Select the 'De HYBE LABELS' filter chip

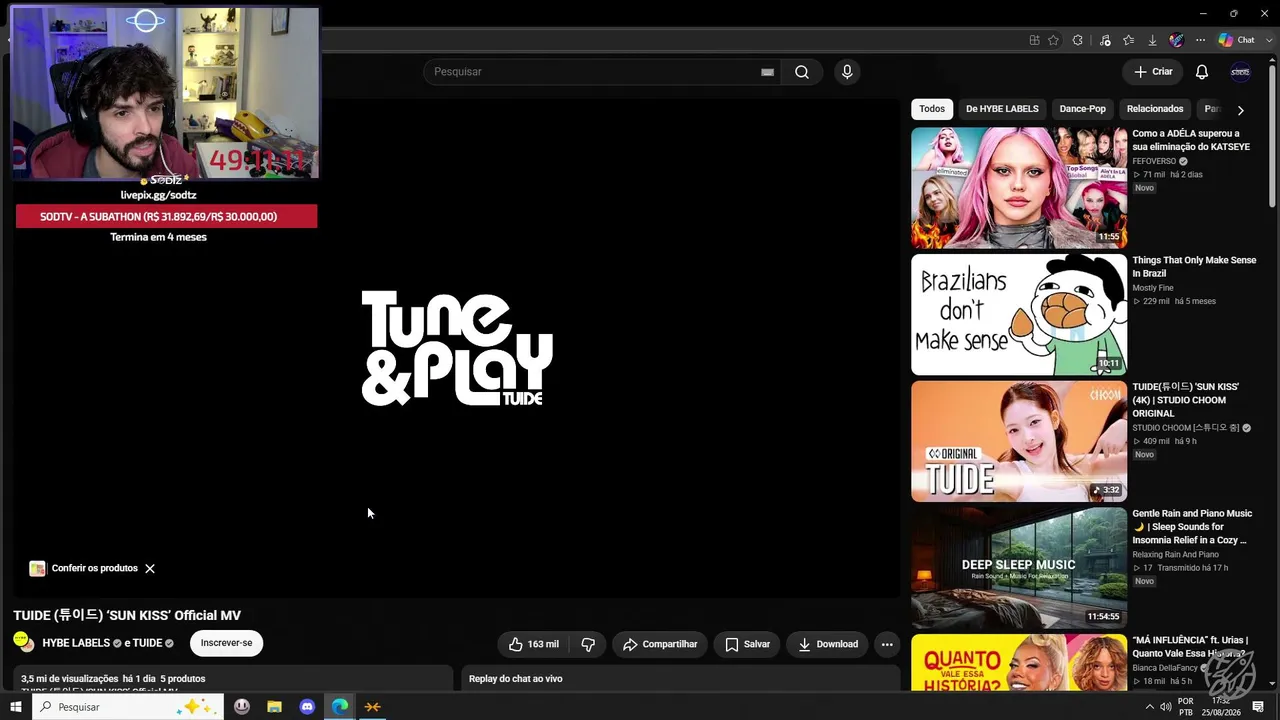pos(1002,109)
